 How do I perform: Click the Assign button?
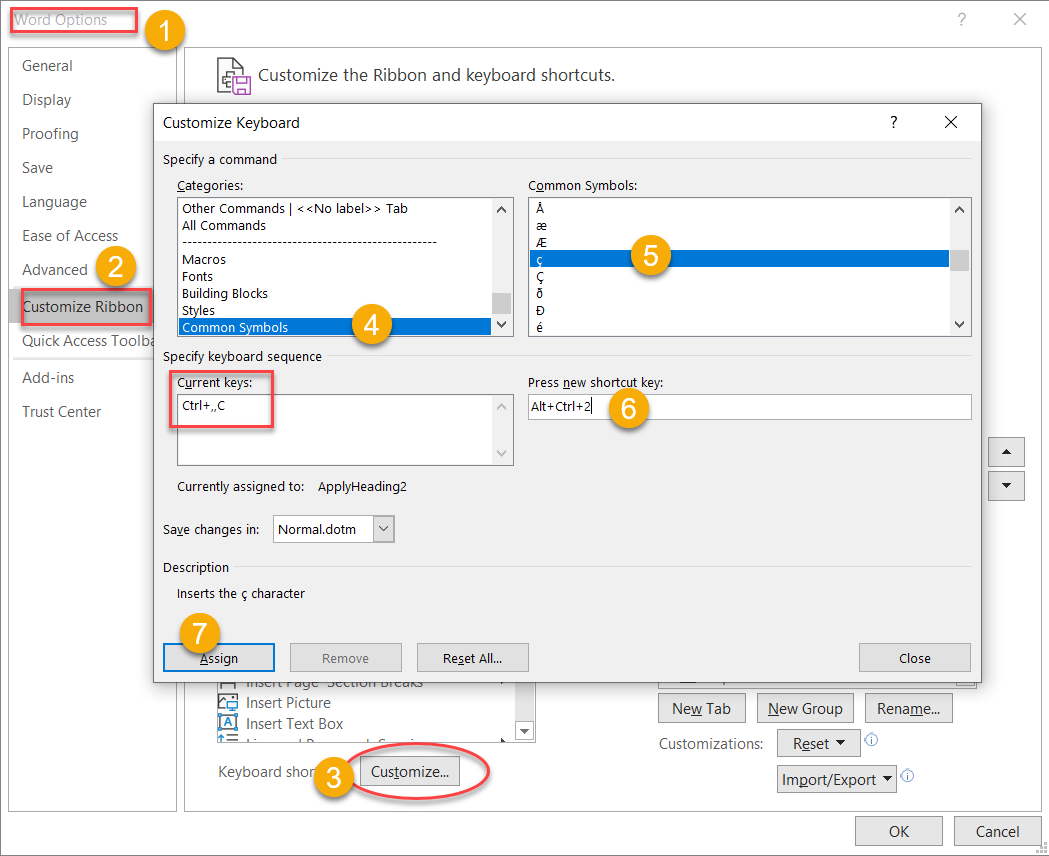pyautogui.click(x=219, y=658)
